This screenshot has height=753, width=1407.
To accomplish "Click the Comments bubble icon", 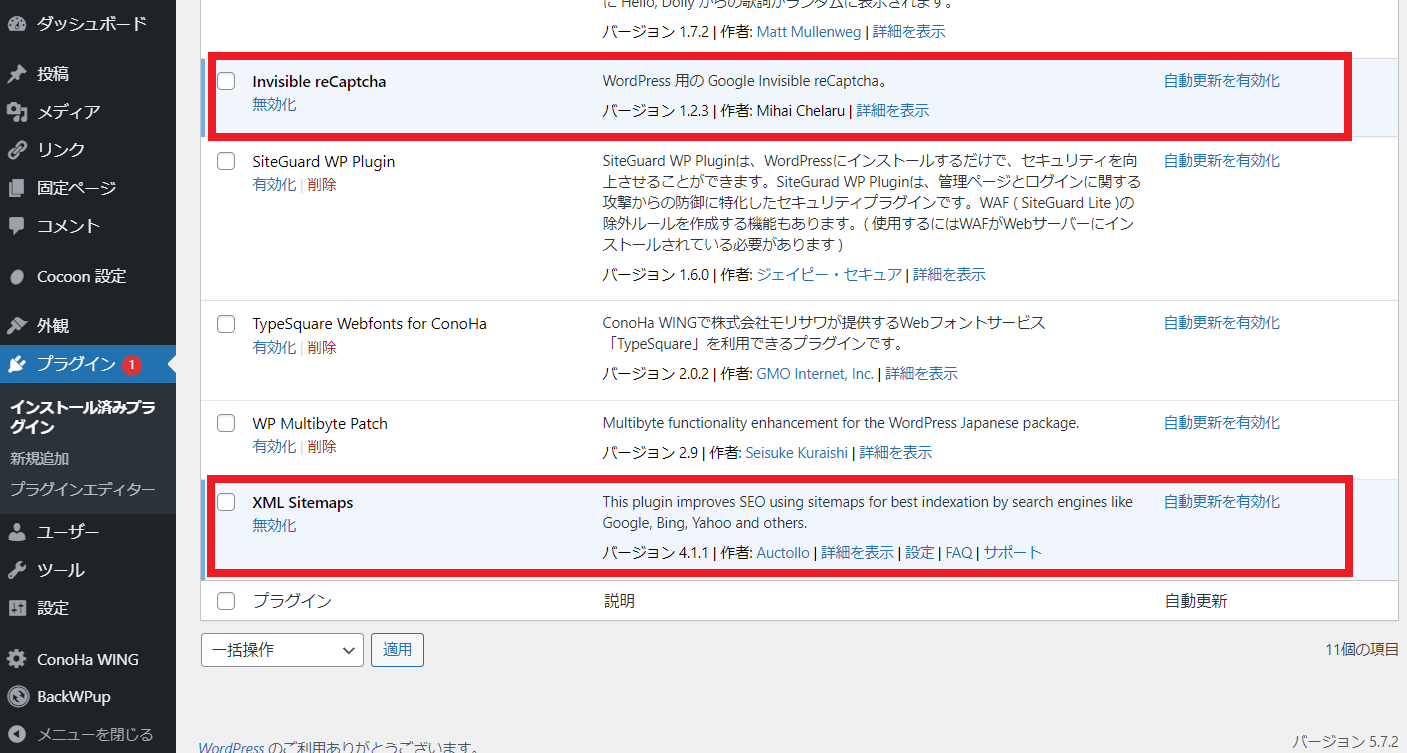I will coord(17,226).
